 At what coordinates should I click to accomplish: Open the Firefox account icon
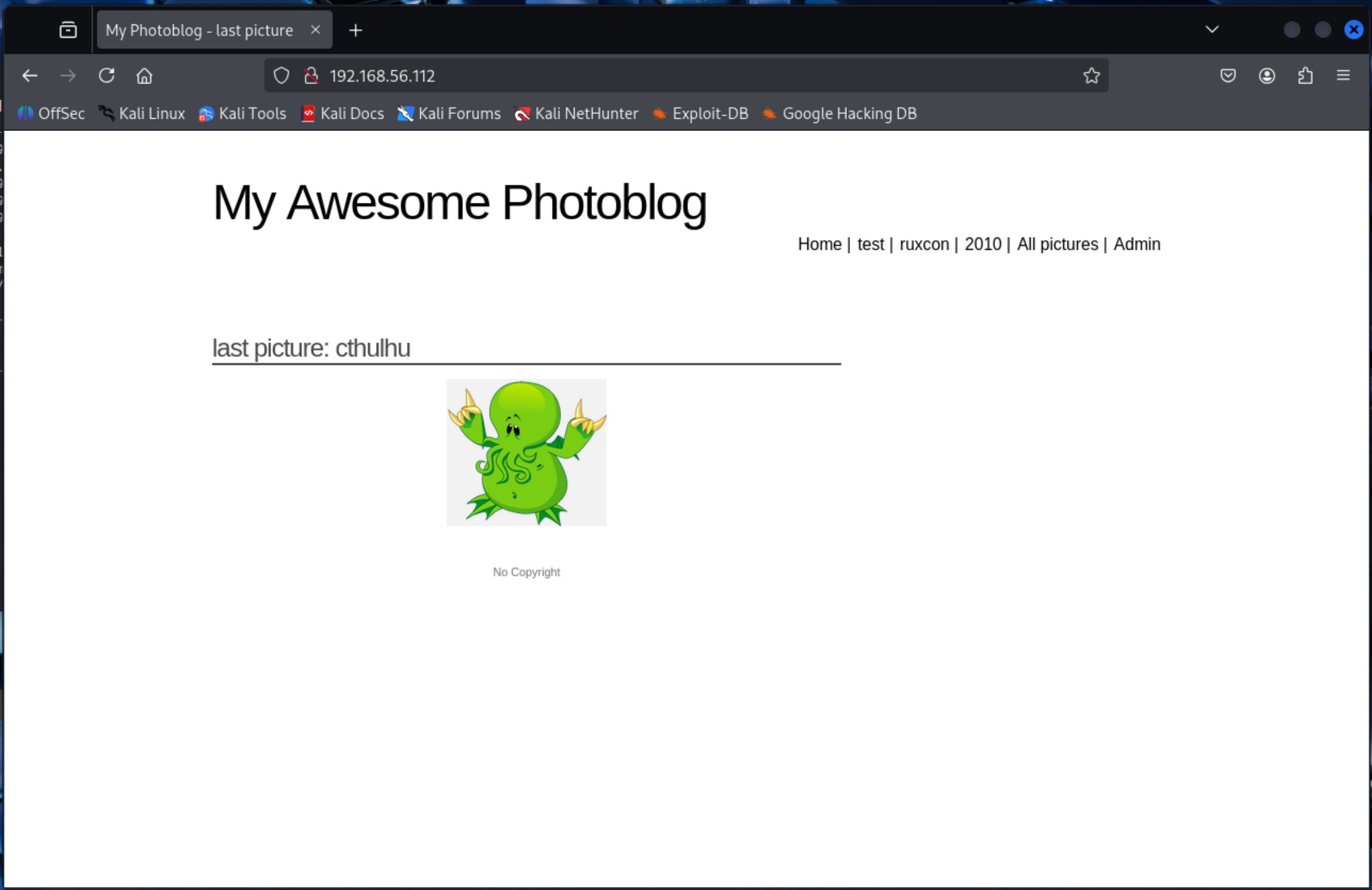coord(1267,76)
